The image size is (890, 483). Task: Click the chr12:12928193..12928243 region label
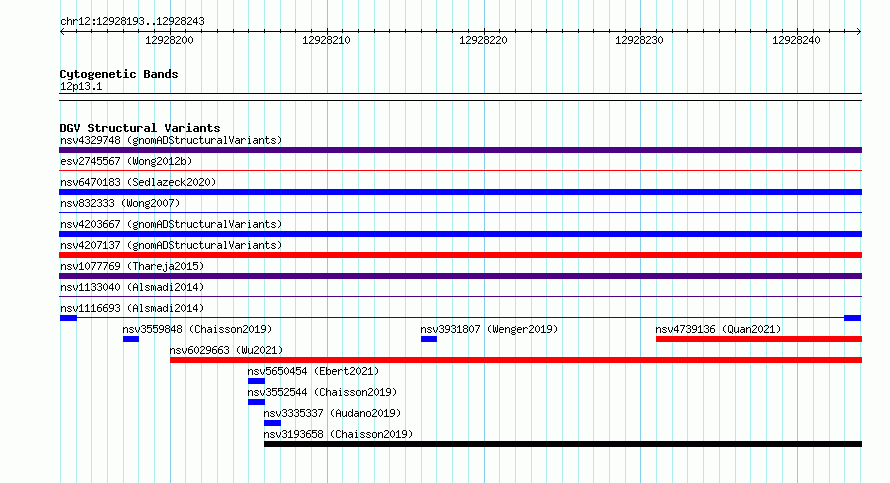(x=132, y=21)
